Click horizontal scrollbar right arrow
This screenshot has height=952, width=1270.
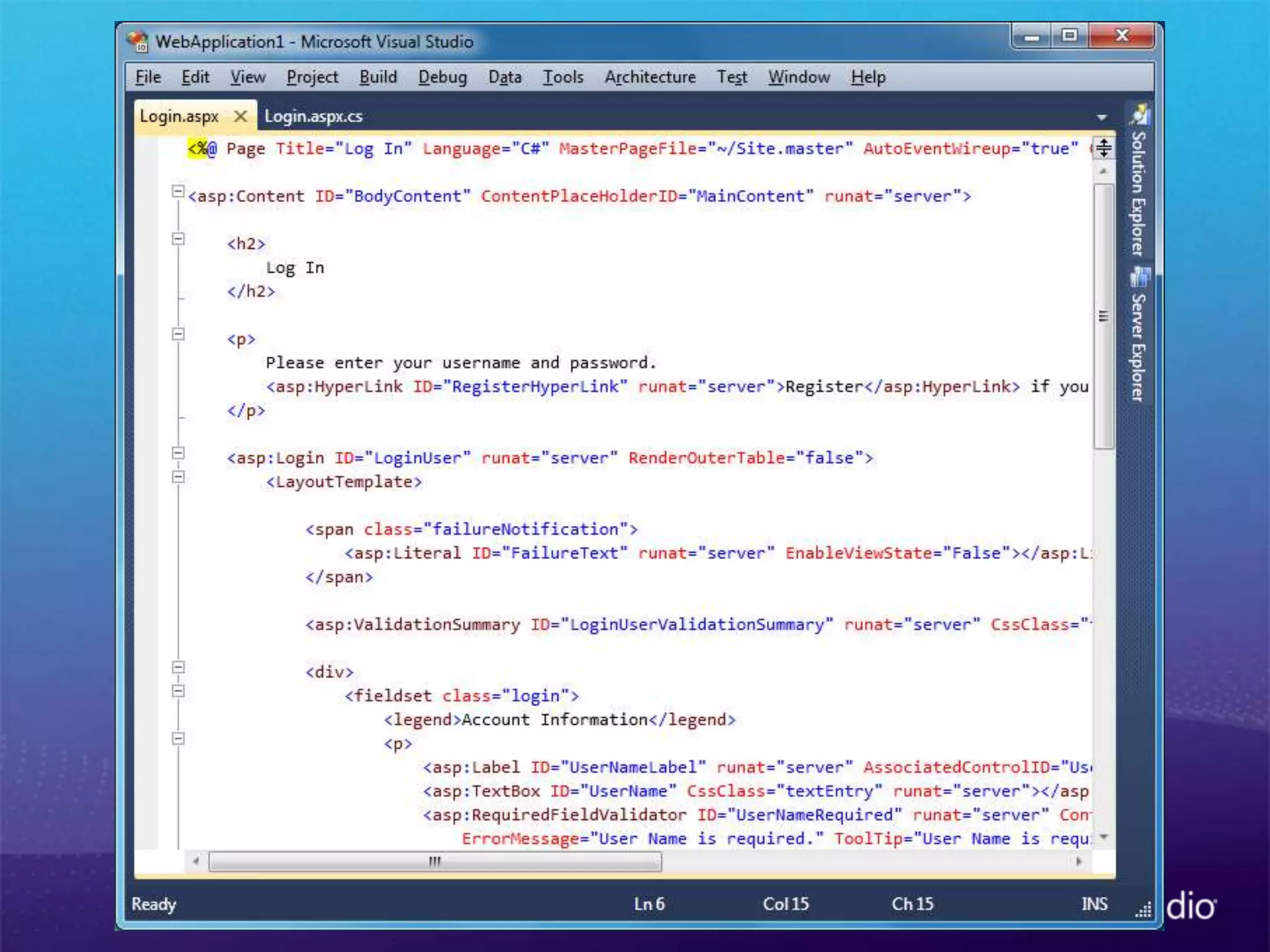1079,862
